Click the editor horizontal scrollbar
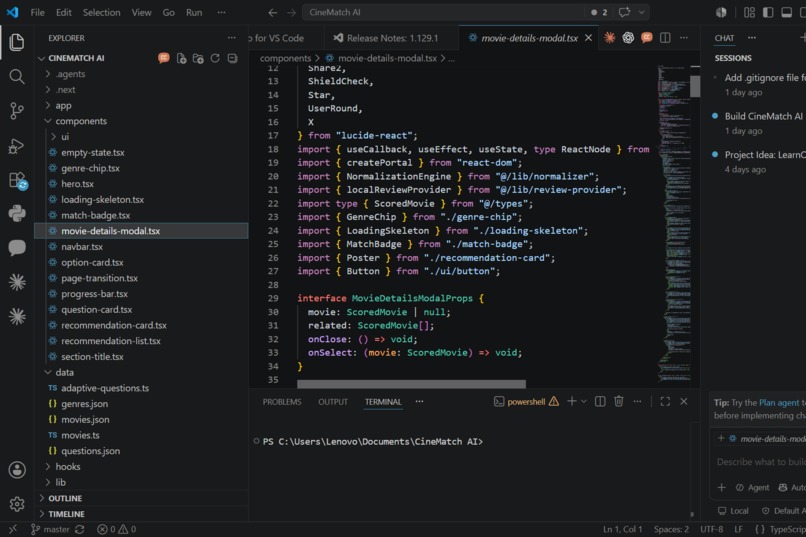The height and width of the screenshot is (537, 806). (411, 384)
